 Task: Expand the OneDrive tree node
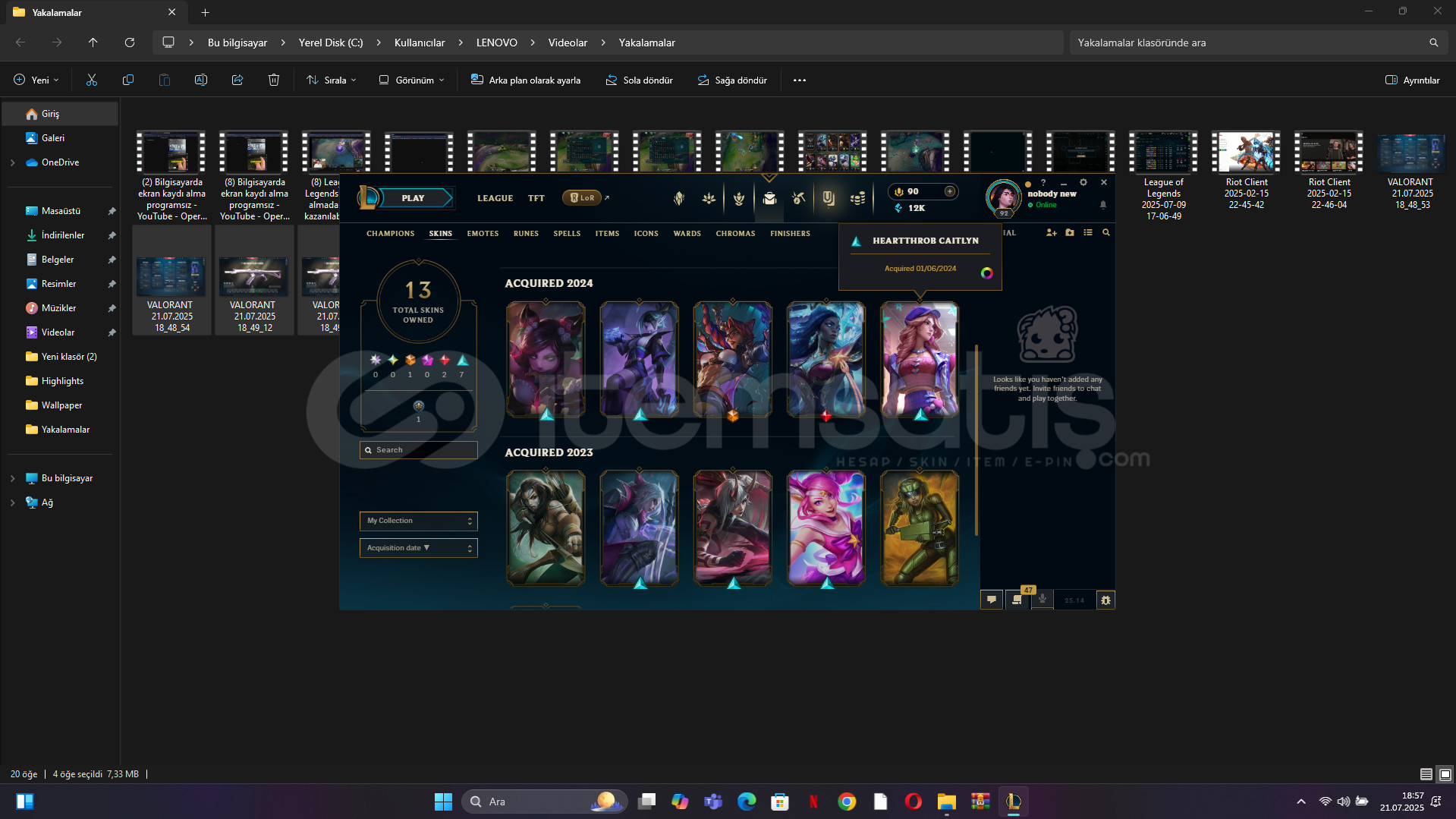pos(12,162)
